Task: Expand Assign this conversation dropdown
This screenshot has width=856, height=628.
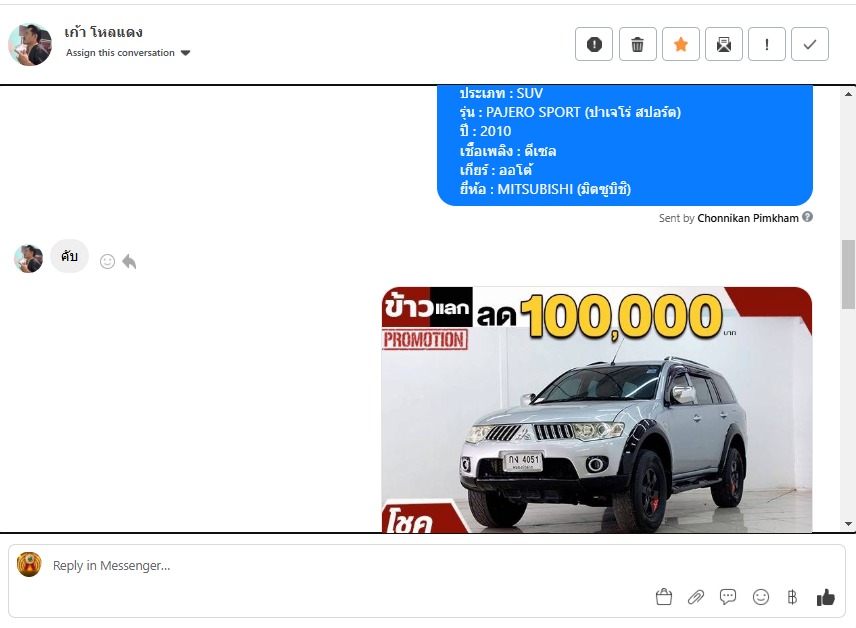Action: [x=128, y=53]
